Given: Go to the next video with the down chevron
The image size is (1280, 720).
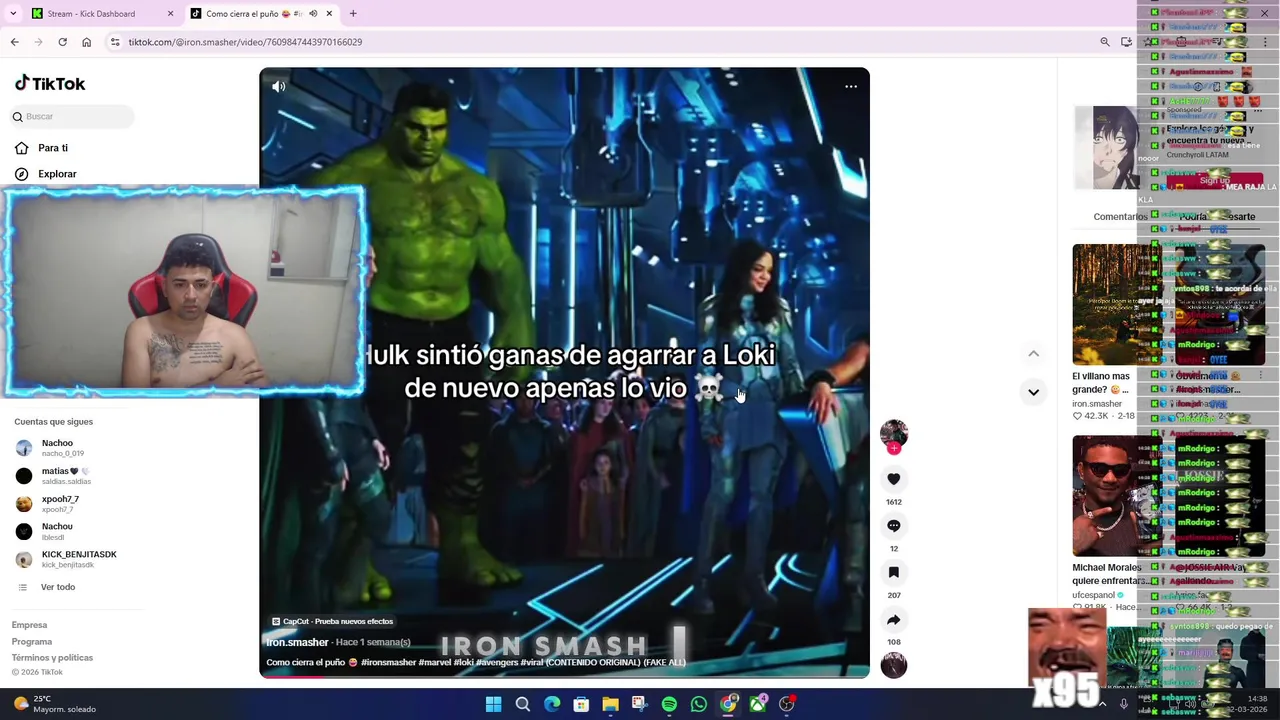Looking at the screenshot, I should [1033, 392].
